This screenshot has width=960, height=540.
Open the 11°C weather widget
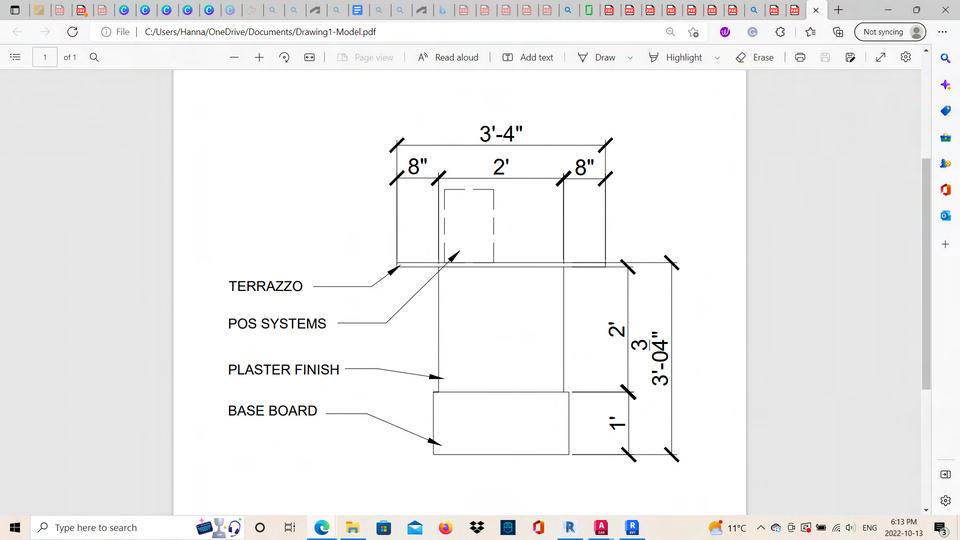click(x=727, y=527)
